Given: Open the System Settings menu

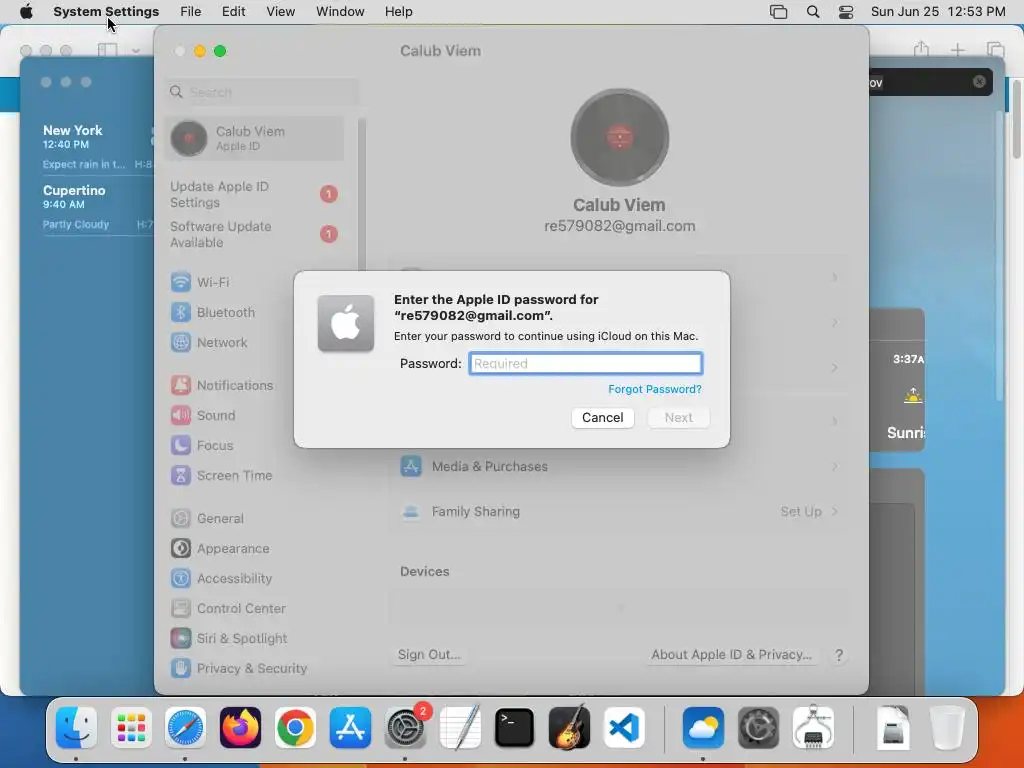Looking at the screenshot, I should tap(106, 12).
